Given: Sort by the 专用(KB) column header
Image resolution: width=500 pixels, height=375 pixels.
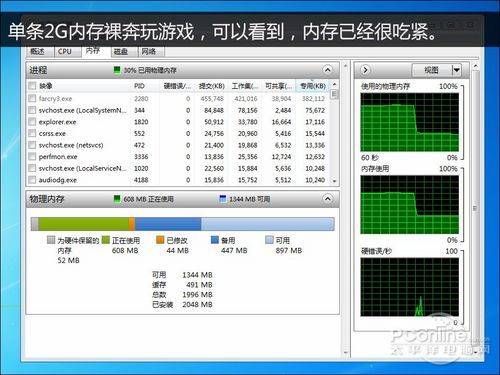Looking at the screenshot, I should click(x=313, y=86).
